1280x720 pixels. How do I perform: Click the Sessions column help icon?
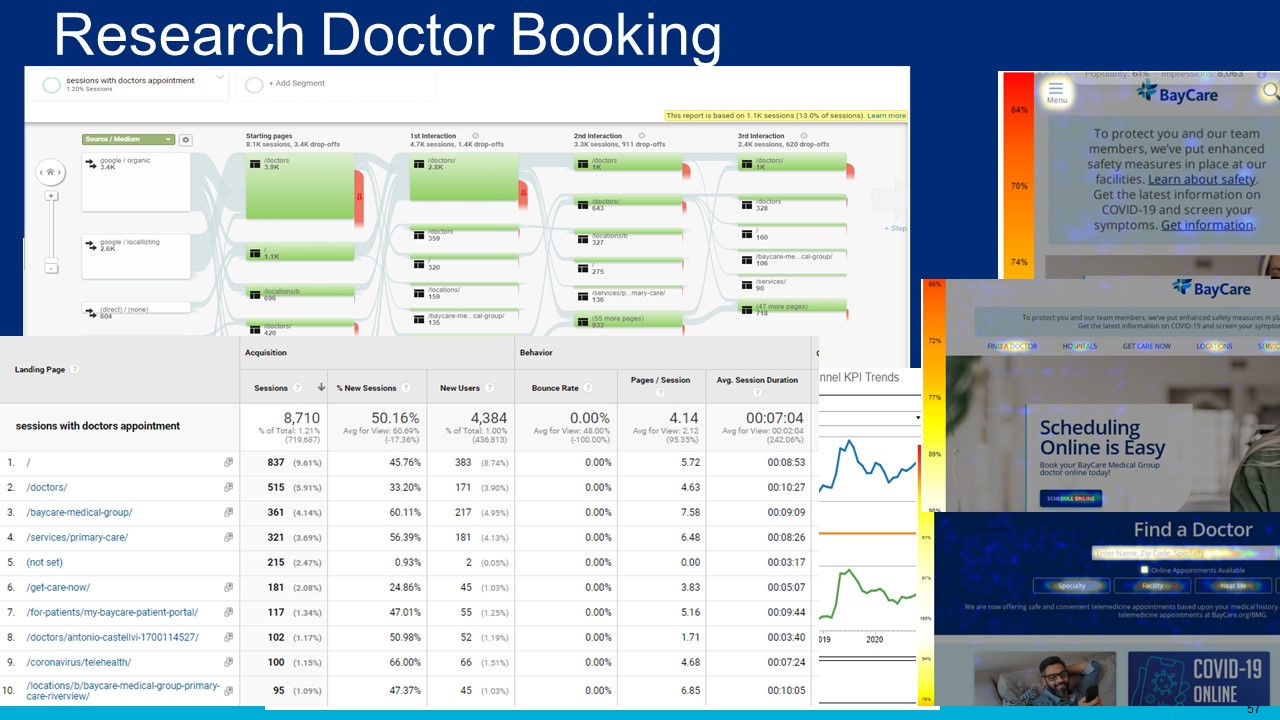[297, 388]
